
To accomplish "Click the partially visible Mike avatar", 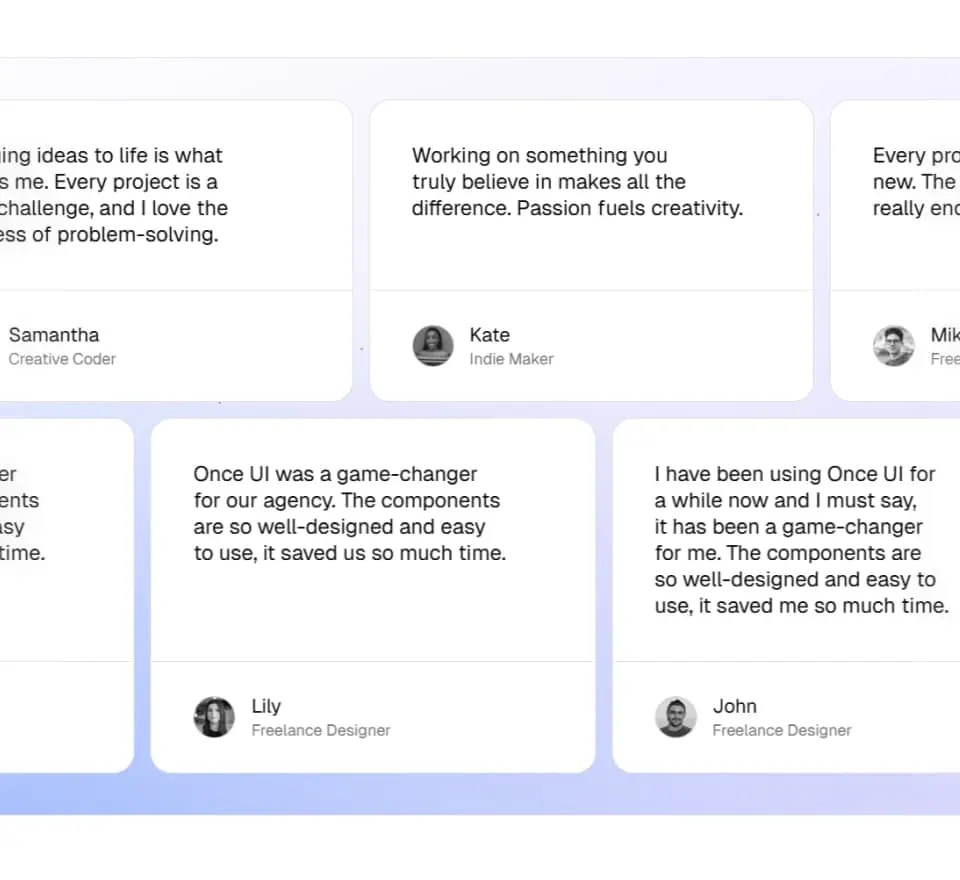I will (x=893, y=346).
